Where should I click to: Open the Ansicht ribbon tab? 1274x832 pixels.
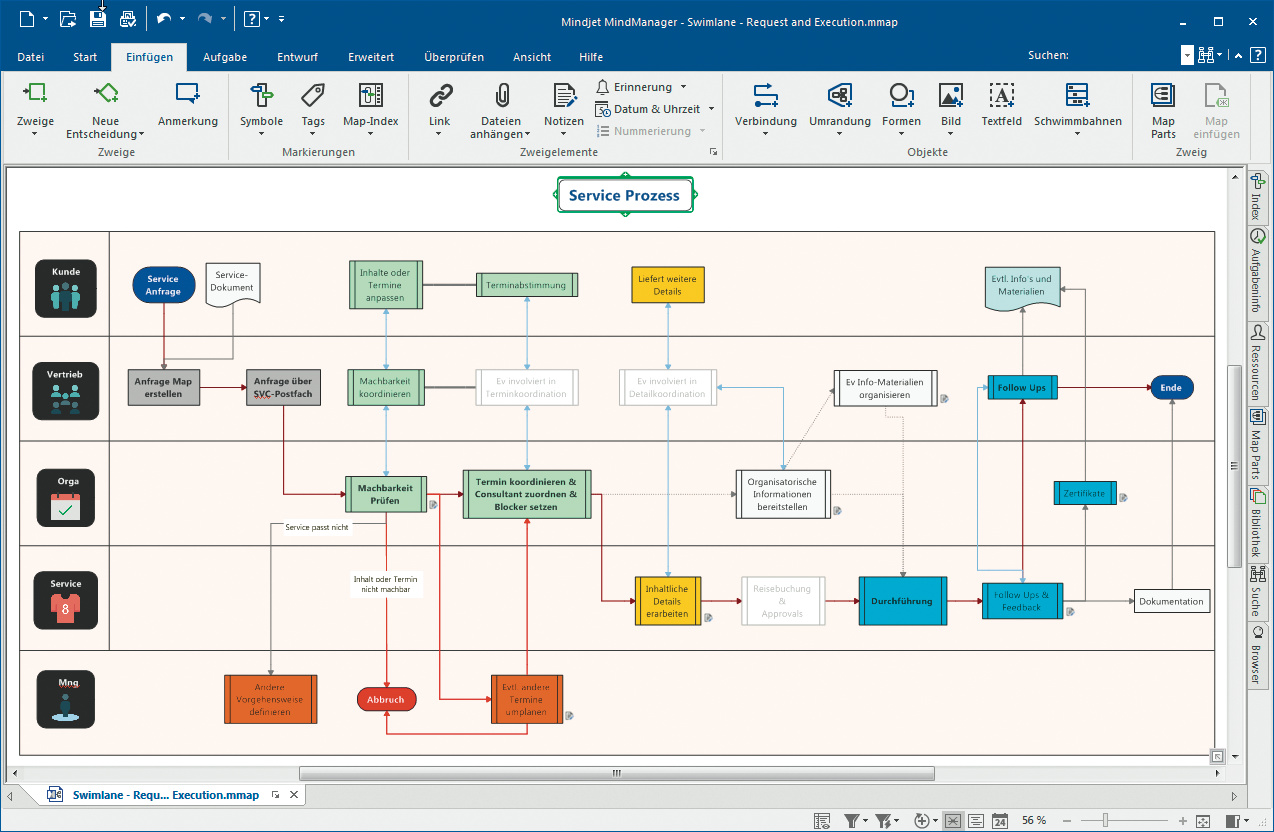531,57
